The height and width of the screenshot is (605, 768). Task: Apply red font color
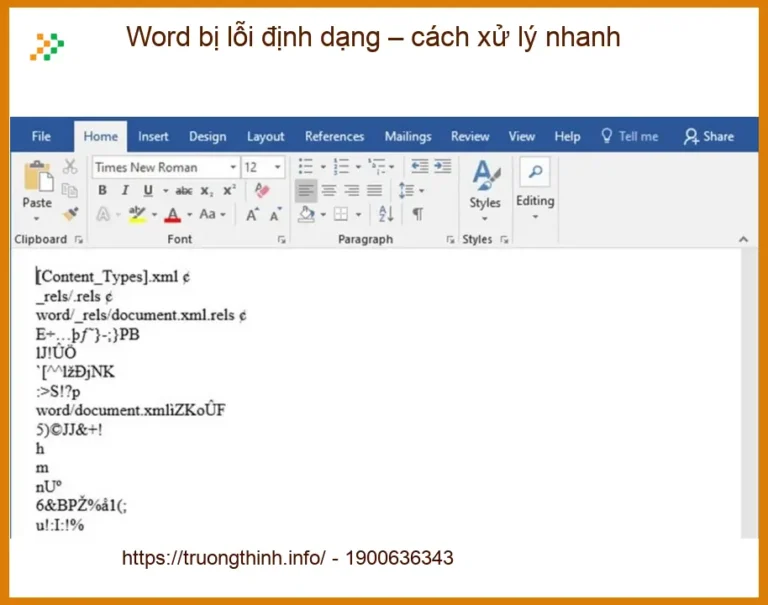click(172, 215)
